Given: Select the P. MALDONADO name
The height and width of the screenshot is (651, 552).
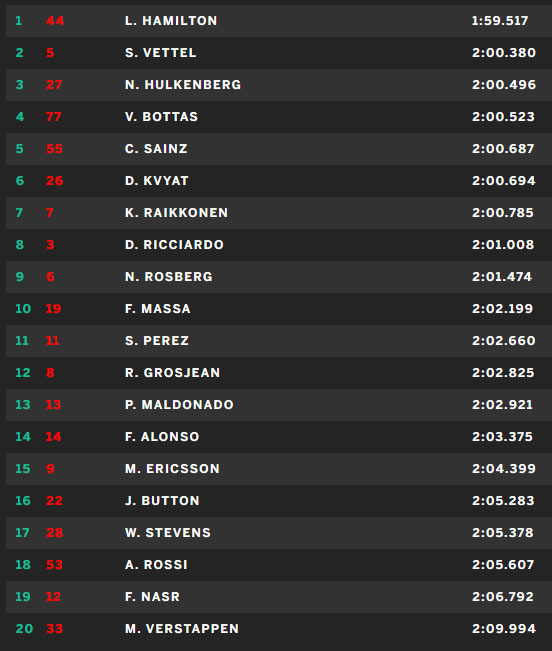Looking at the screenshot, I should (x=179, y=404).
